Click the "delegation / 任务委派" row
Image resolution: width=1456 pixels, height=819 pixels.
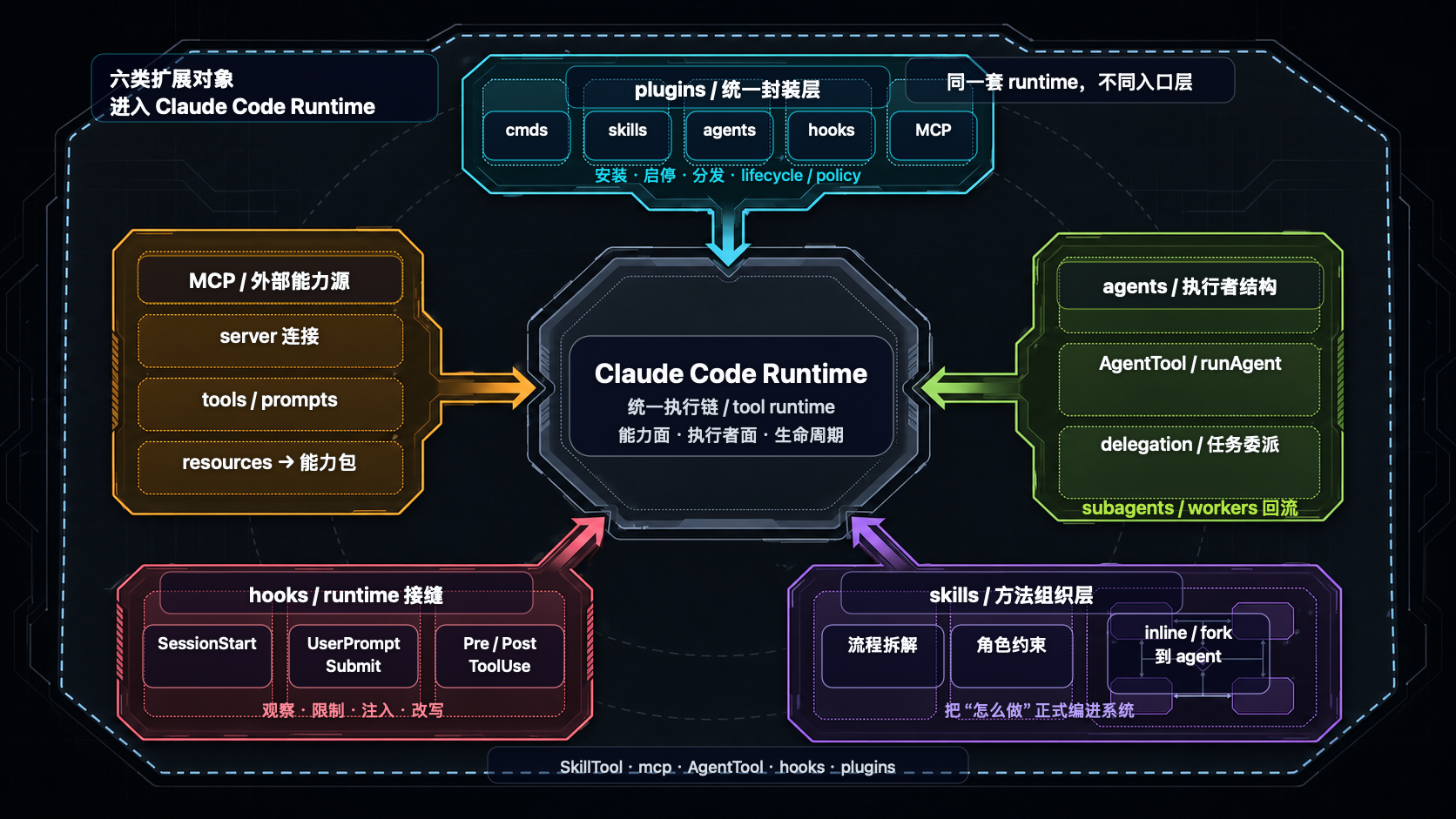[1190, 461]
